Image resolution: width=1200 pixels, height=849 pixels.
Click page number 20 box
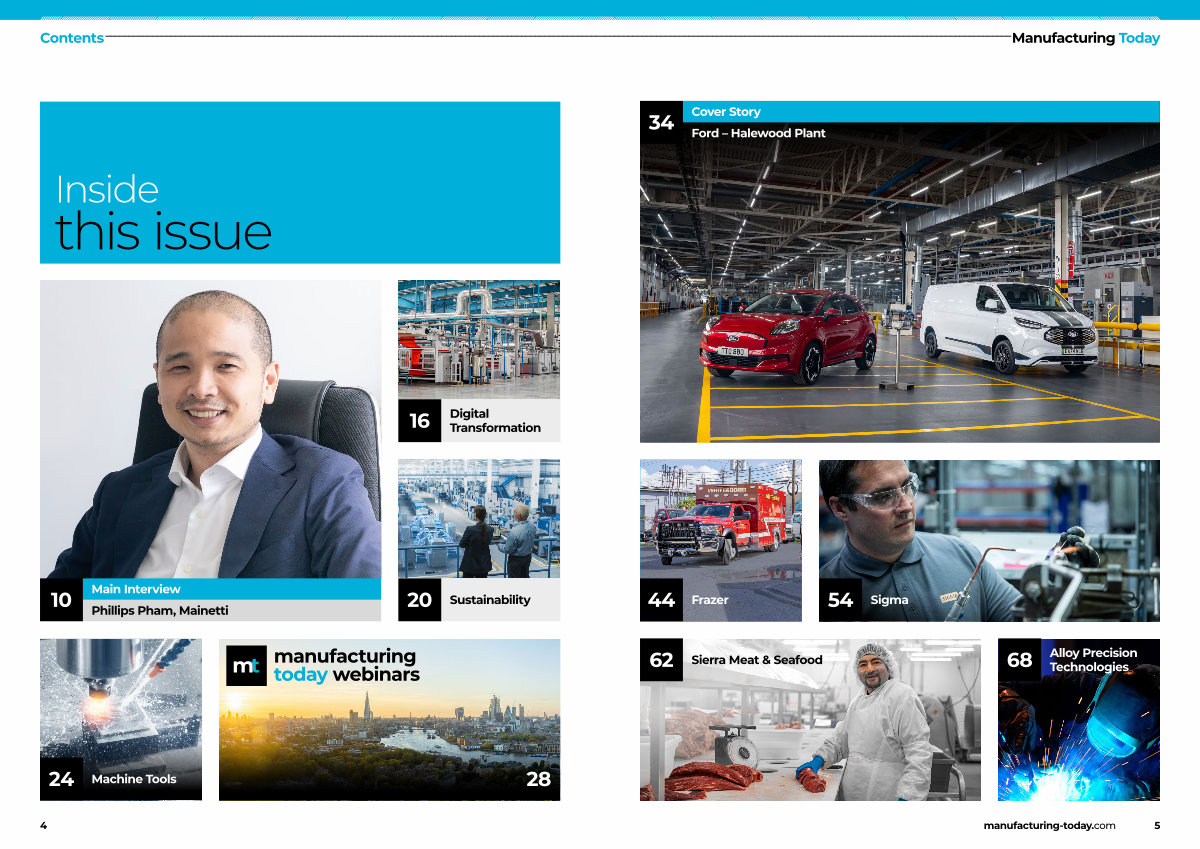point(419,600)
